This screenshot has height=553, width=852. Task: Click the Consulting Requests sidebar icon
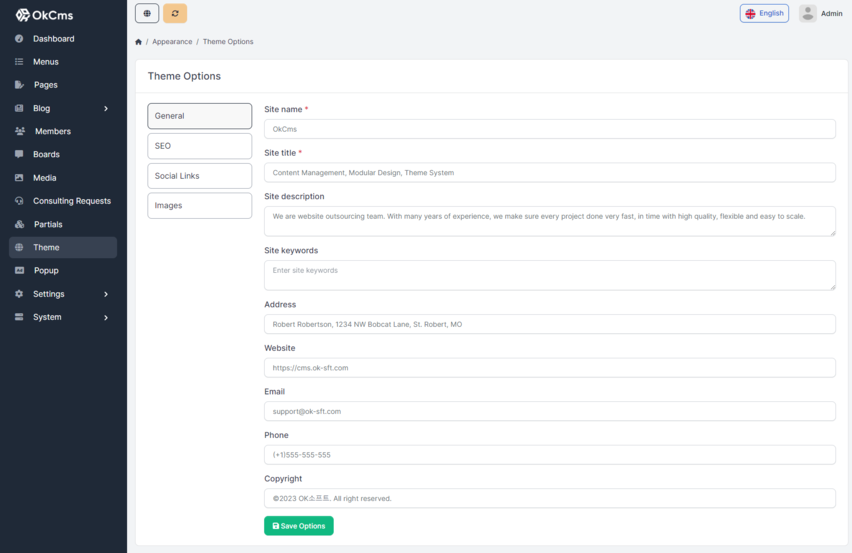(x=19, y=201)
